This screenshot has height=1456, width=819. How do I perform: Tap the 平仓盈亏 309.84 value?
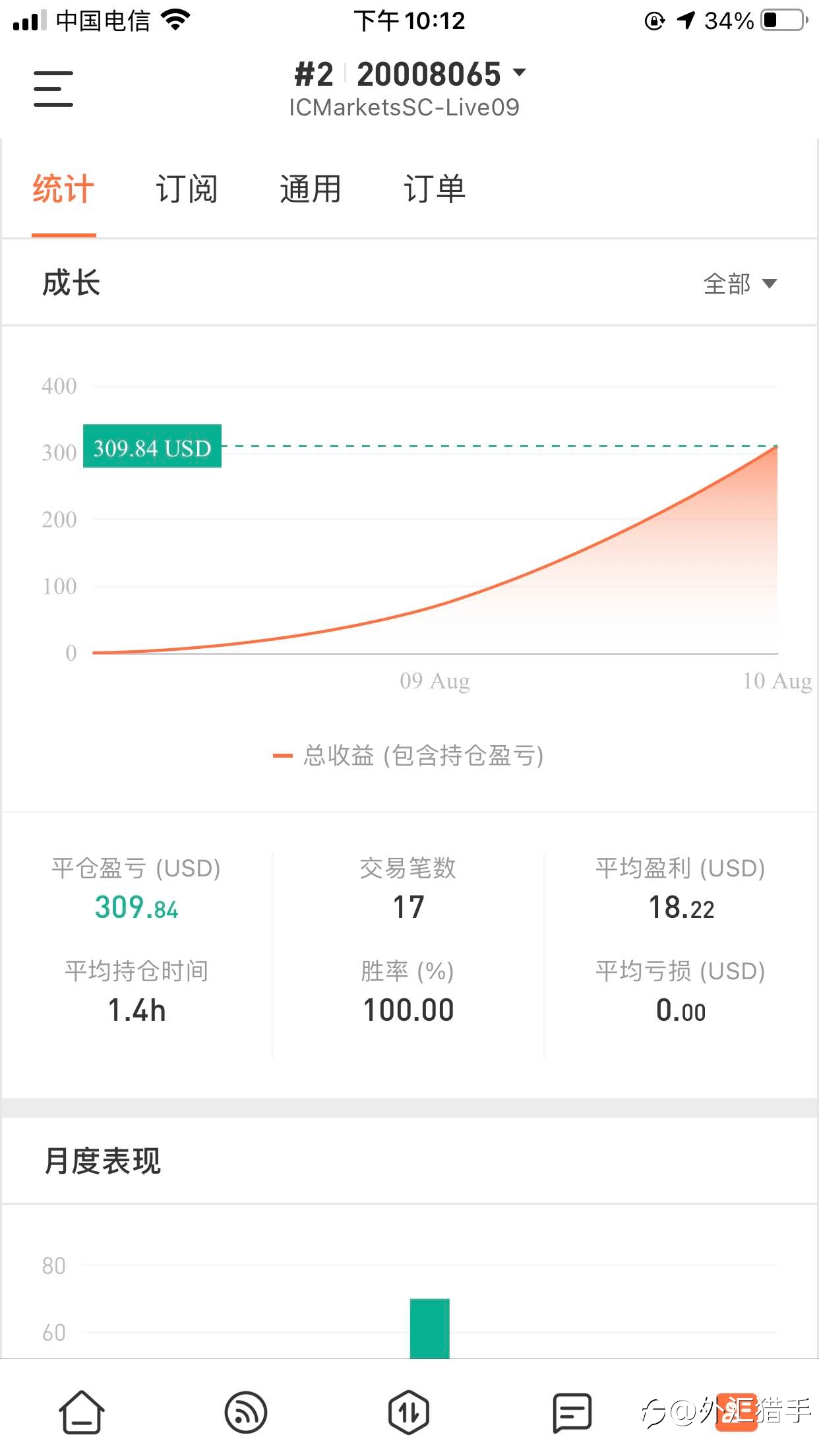(x=136, y=907)
